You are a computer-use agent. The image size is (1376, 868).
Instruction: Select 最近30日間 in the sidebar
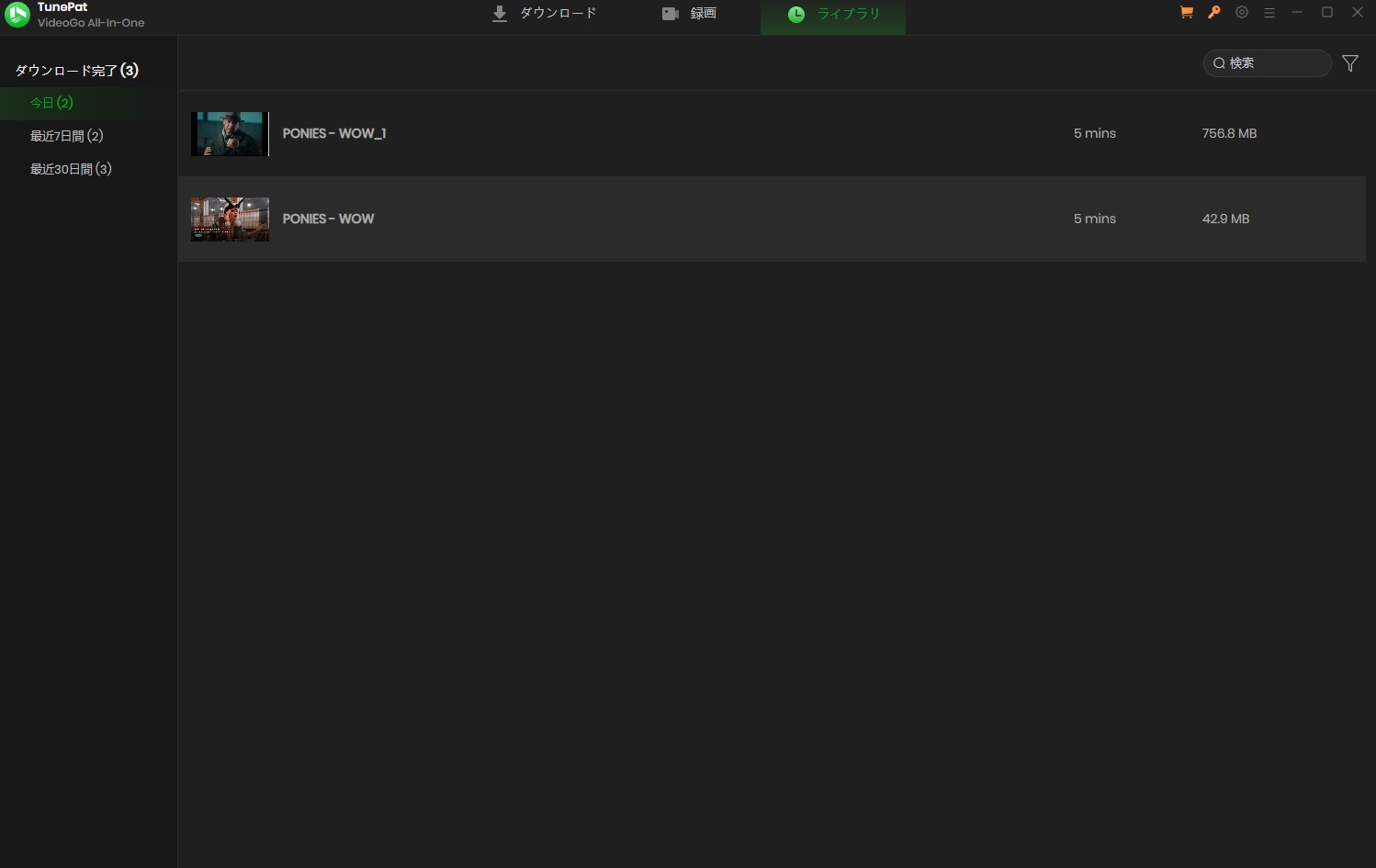click(72, 168)
